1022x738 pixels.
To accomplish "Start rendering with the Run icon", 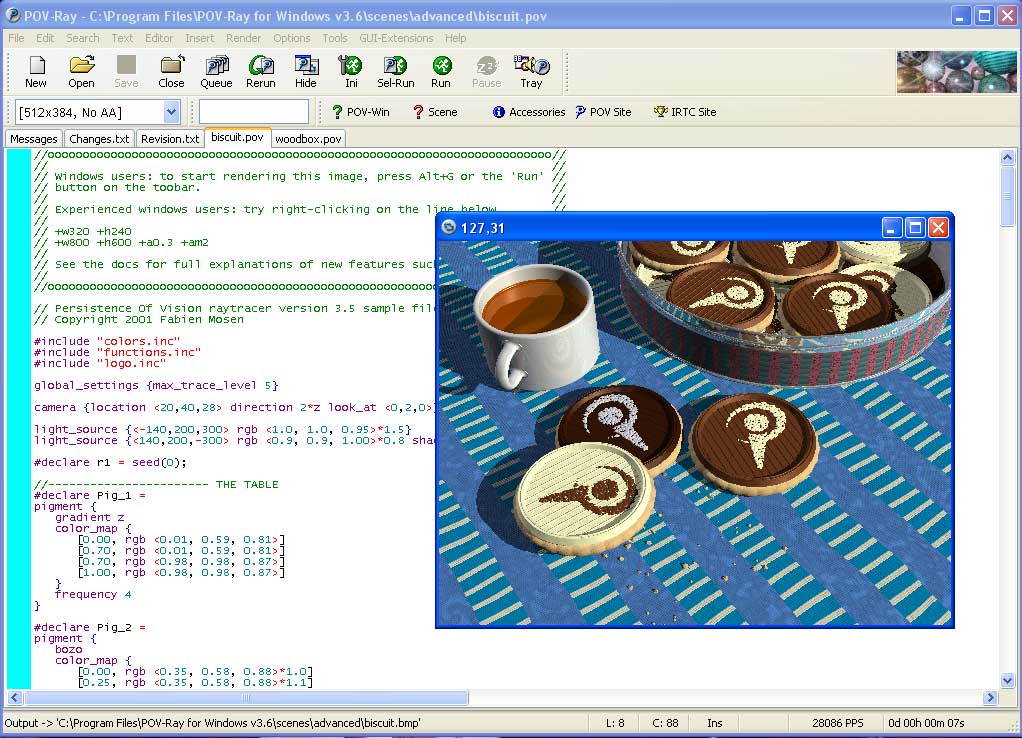I will click(x=441, y=71).
